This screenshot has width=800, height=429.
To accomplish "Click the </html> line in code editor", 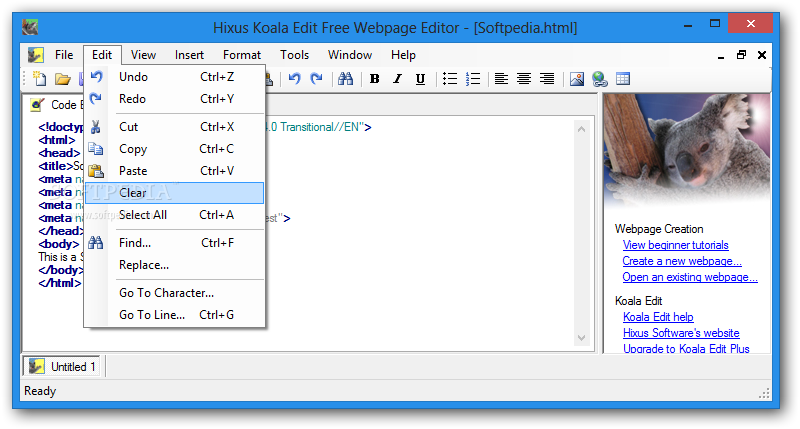I will [60, 283].
